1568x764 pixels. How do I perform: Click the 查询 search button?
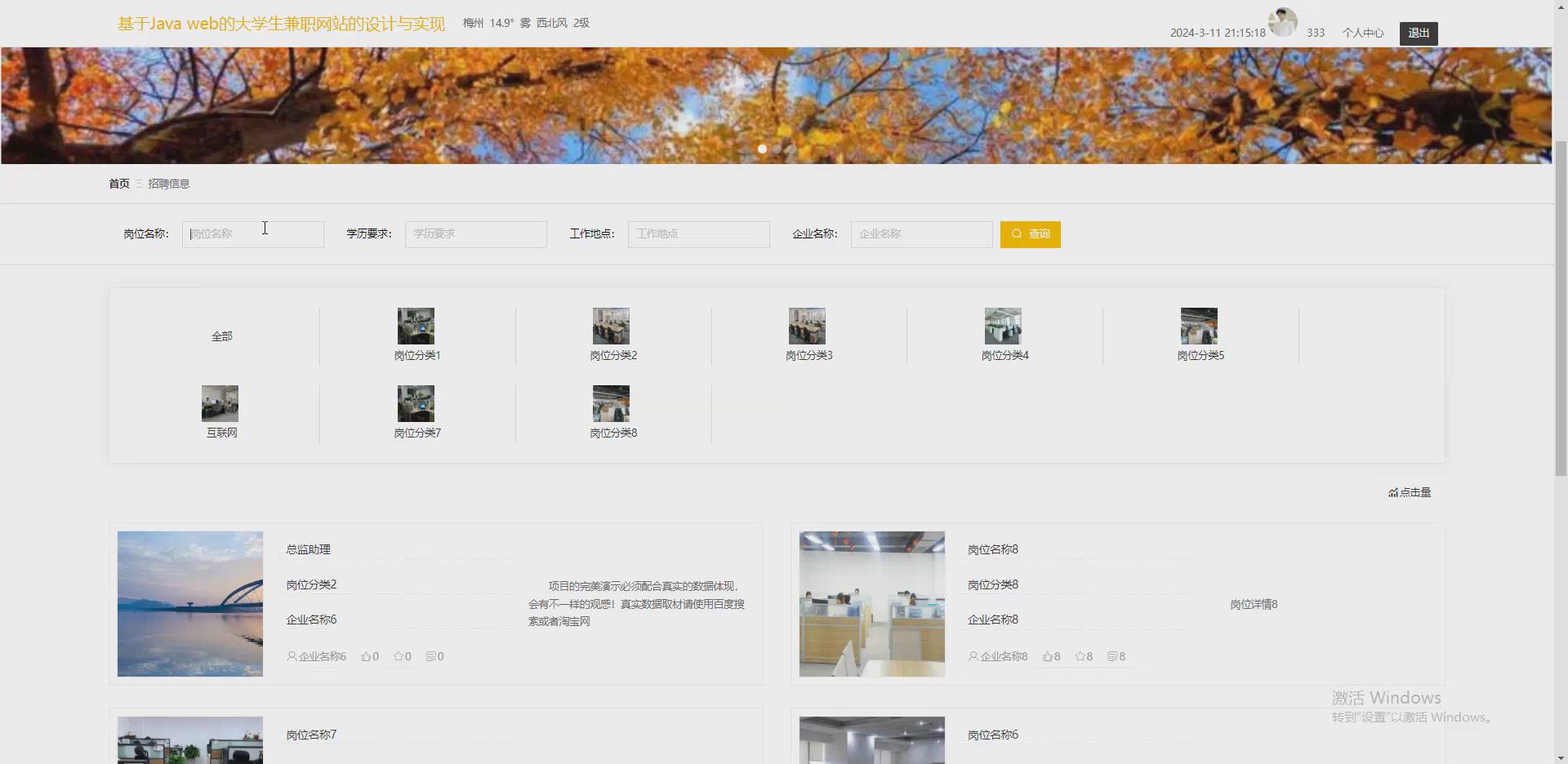click(1031, 234)
